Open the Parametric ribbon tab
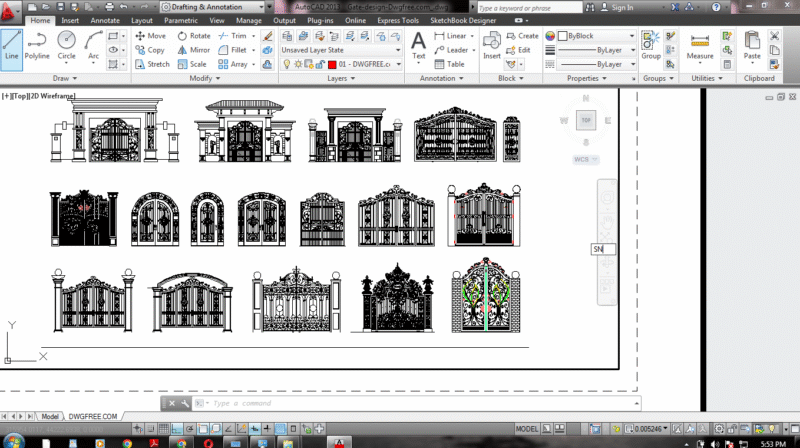 181,20
